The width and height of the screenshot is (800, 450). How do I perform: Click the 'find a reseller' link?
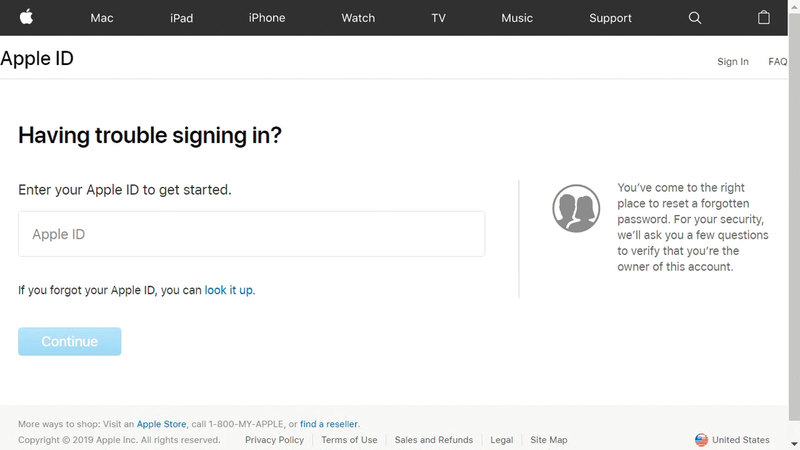tap(329, 424)
